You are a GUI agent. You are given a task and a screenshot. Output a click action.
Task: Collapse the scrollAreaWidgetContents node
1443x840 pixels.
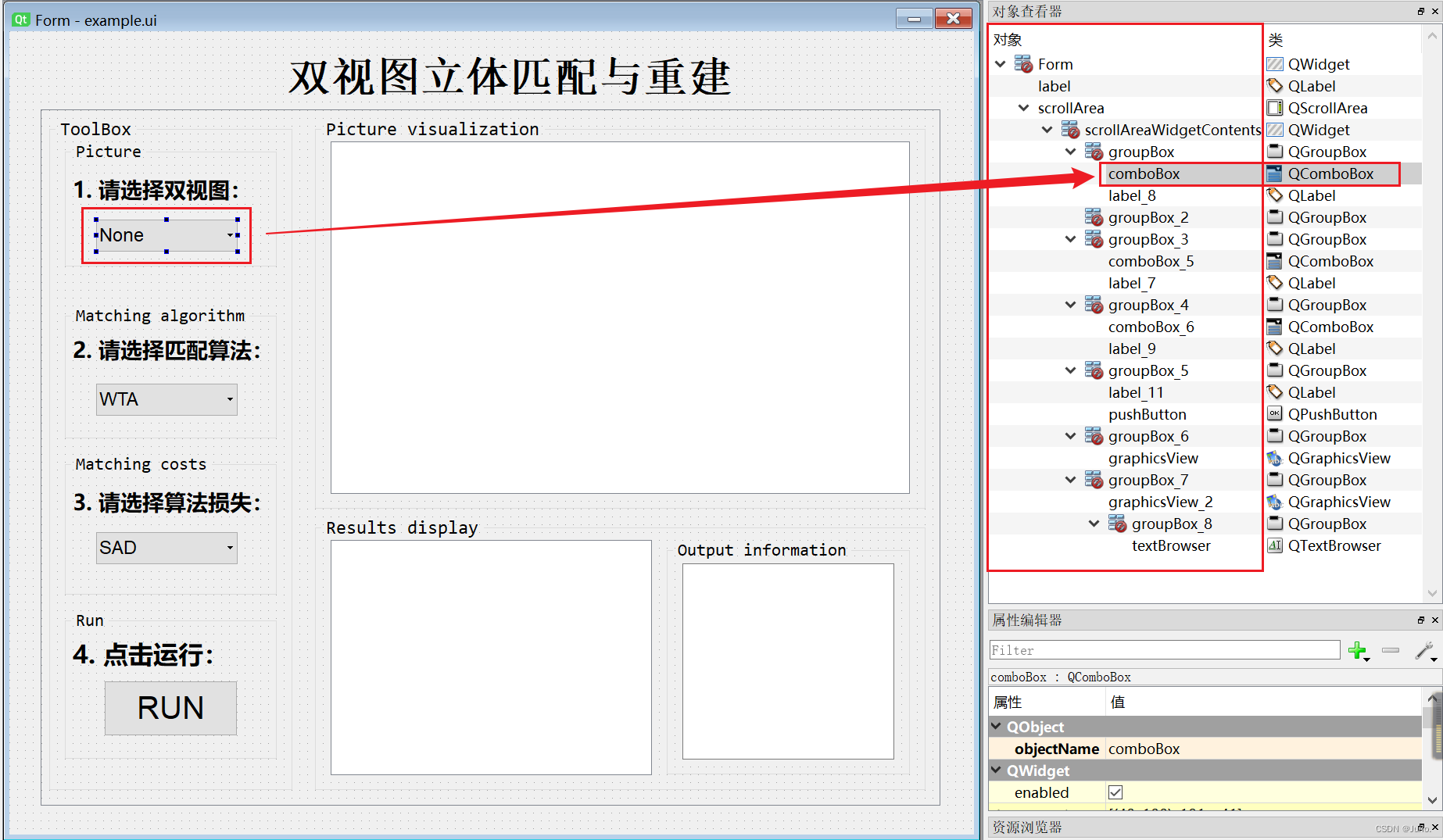pyautogui.click(x=1047, y=130)
